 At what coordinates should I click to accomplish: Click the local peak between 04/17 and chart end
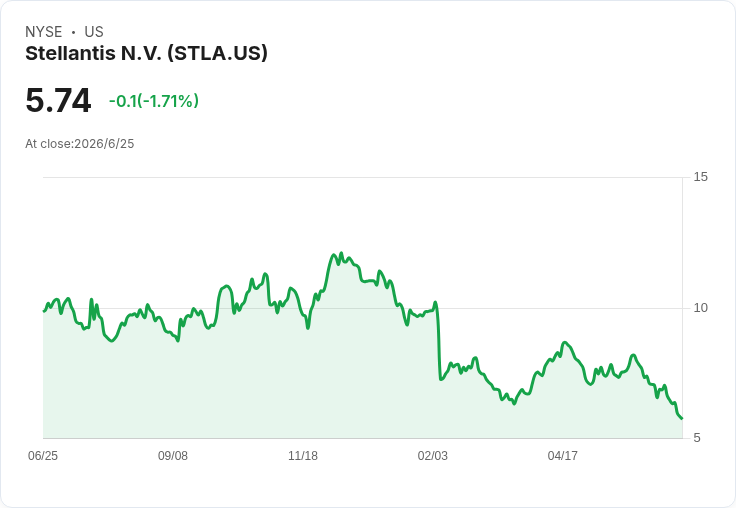(633, 355)
